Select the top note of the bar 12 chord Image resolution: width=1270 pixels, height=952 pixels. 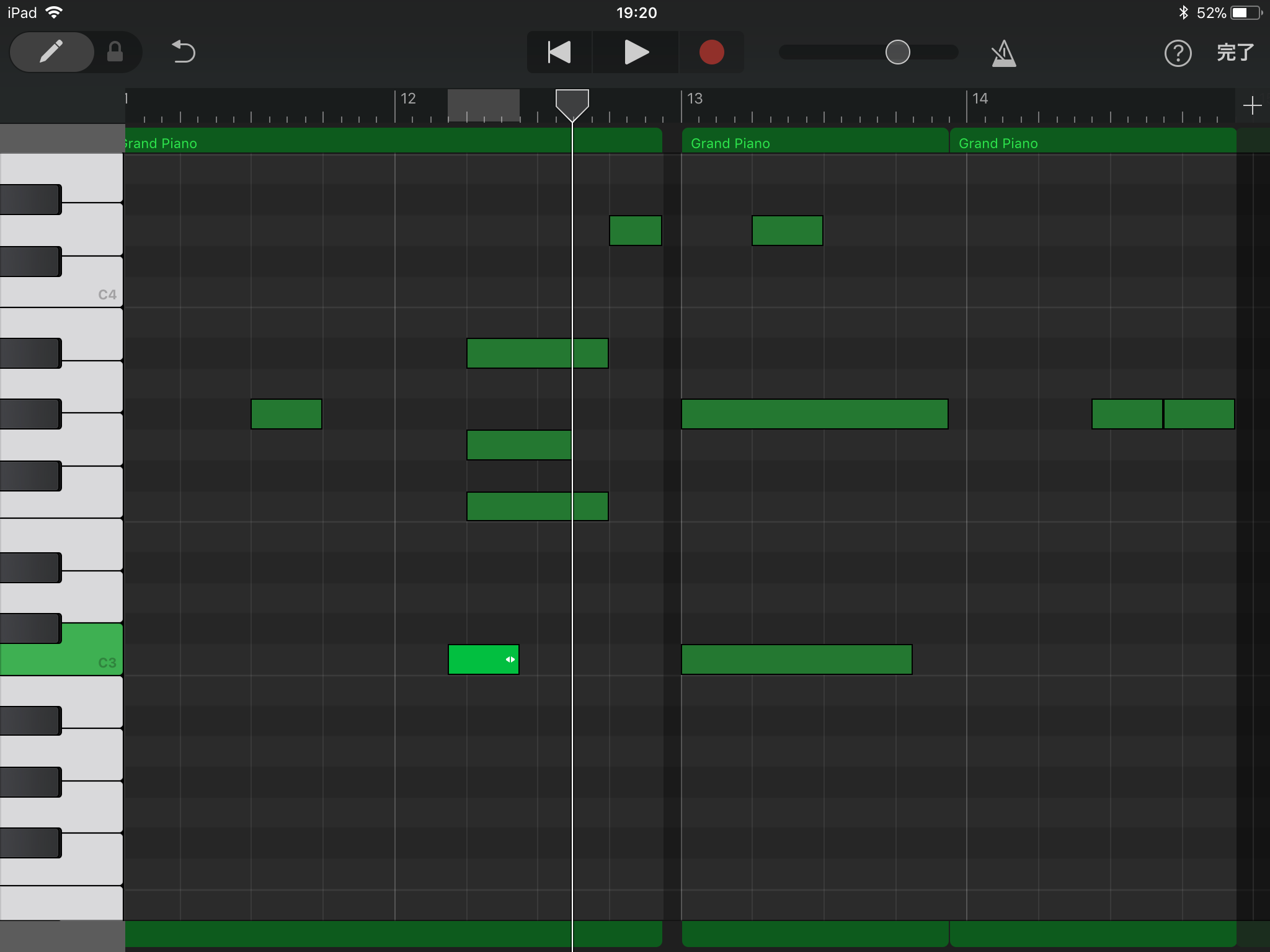[537, 353]
